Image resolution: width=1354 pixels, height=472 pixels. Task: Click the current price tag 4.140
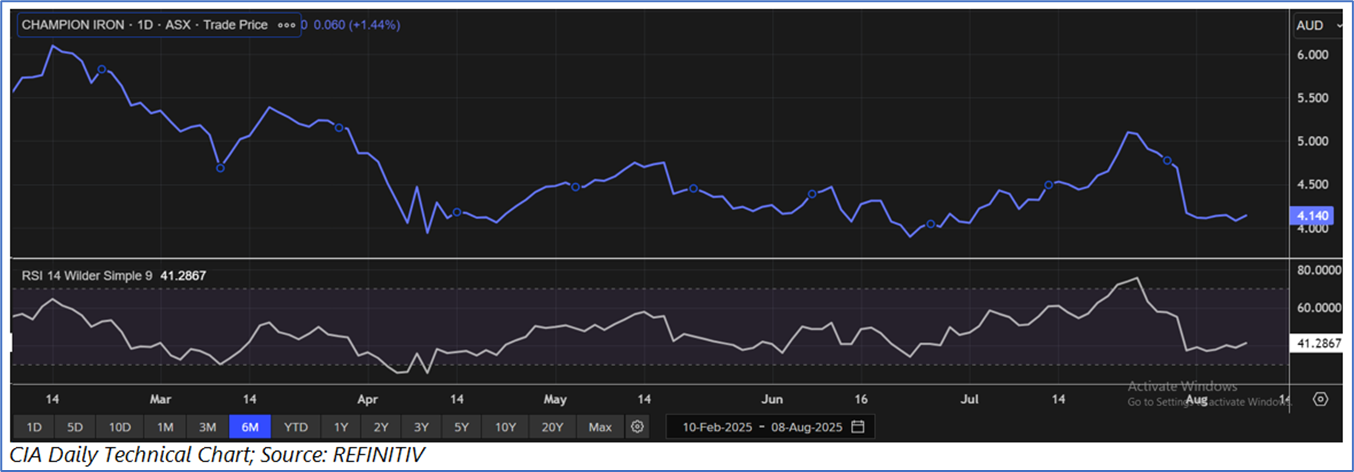coord(1310,216)
